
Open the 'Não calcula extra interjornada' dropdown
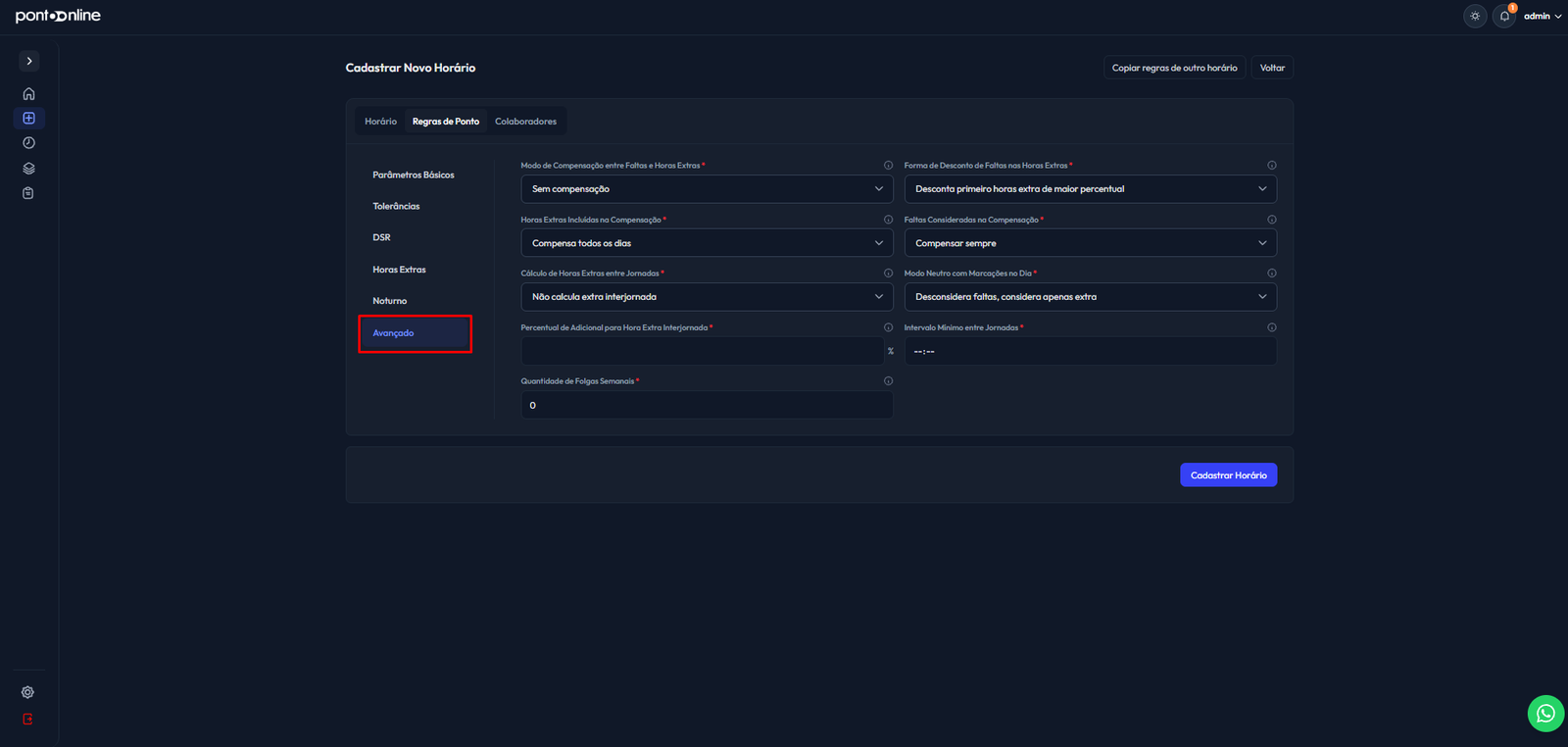pyautogui.click(x=707, y=297)
